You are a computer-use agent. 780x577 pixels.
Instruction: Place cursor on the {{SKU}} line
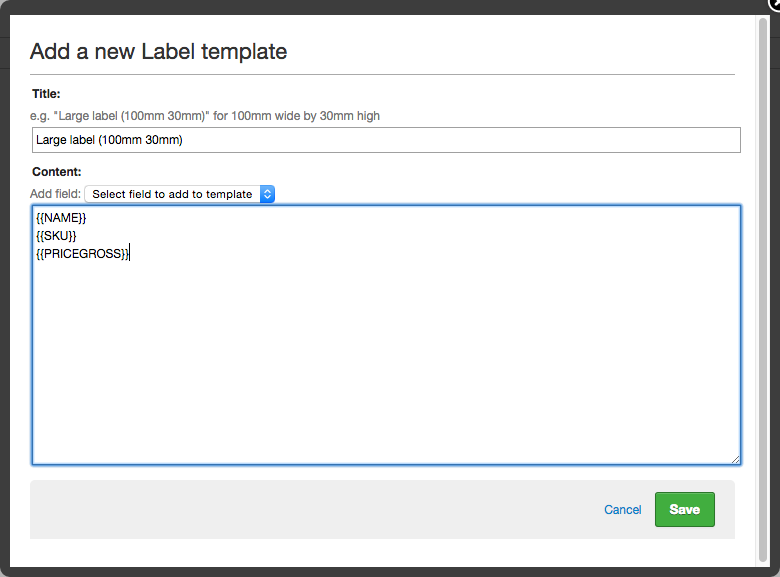pos(56,235)
